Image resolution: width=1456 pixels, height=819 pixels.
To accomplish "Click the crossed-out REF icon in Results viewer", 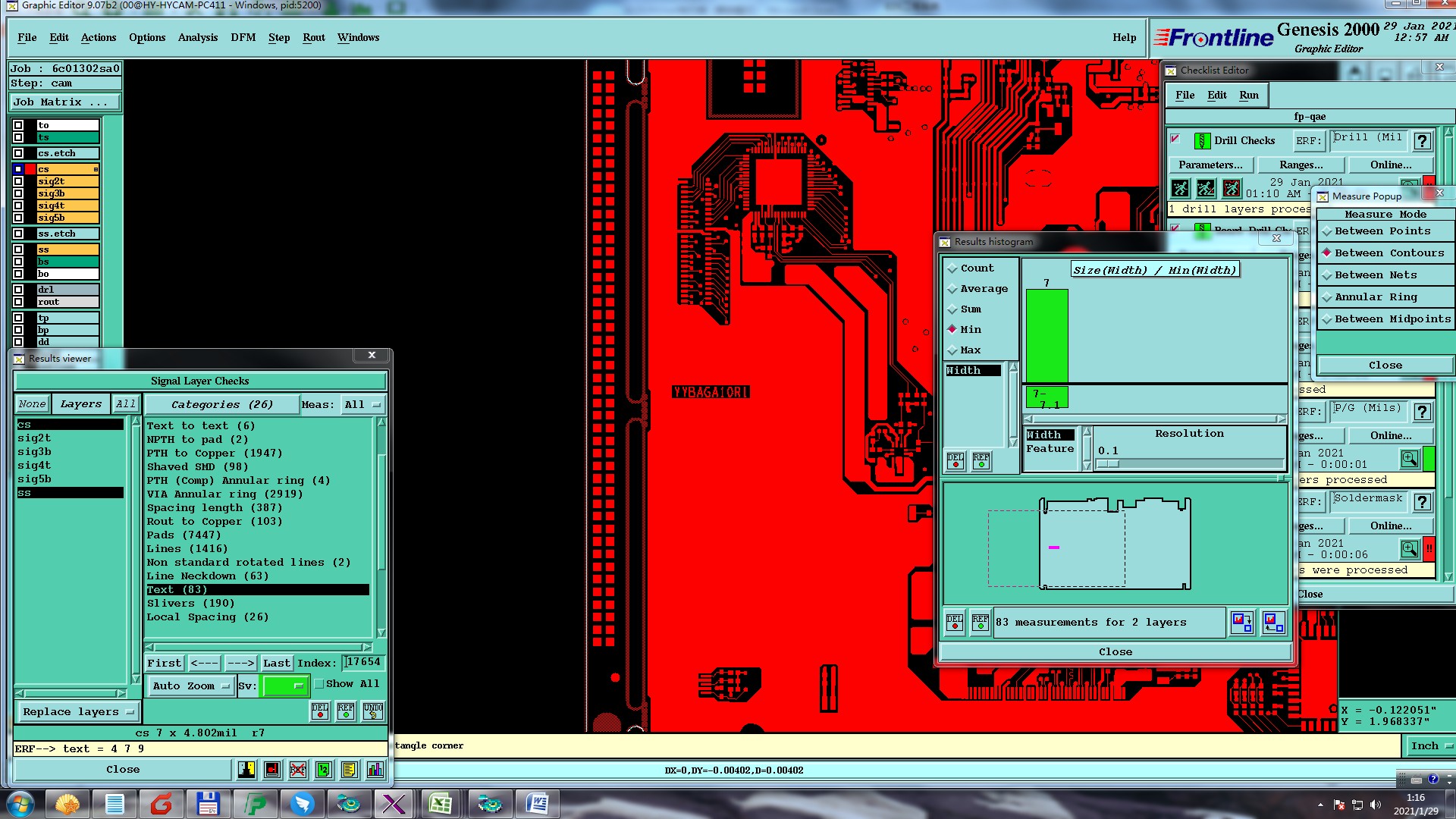I will (297, 770).
